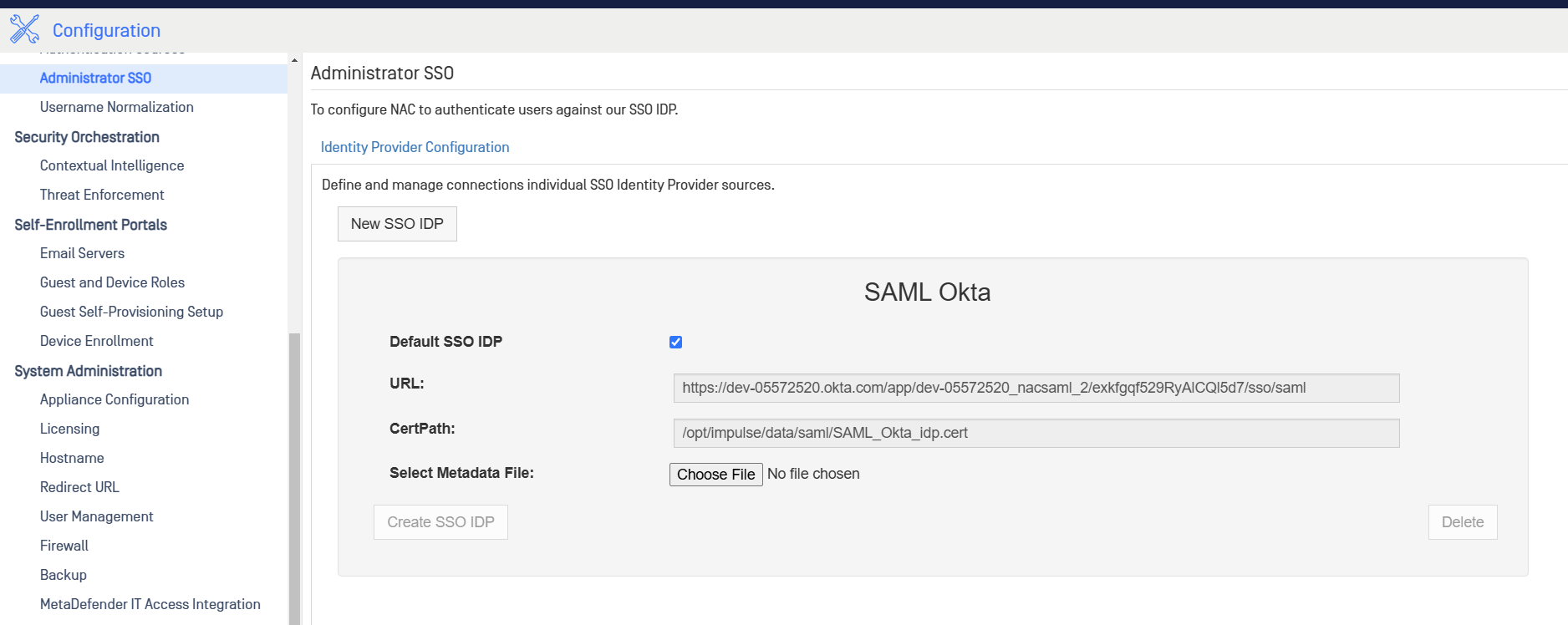Click the New SSO IDP button
The height and width of the screenshot is (625, 1568).
point(397,224)
